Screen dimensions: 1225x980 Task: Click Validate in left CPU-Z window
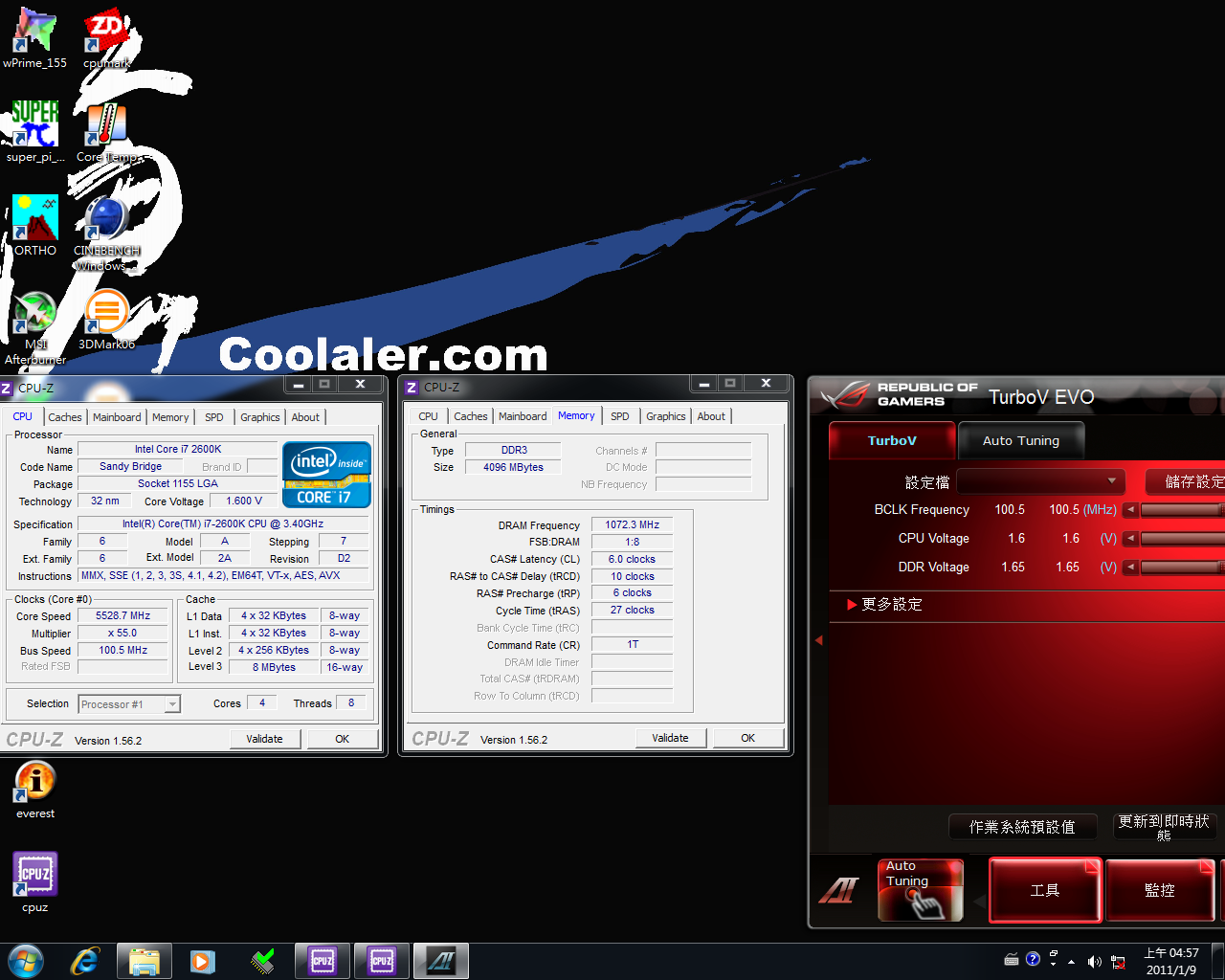click(265, 739)
